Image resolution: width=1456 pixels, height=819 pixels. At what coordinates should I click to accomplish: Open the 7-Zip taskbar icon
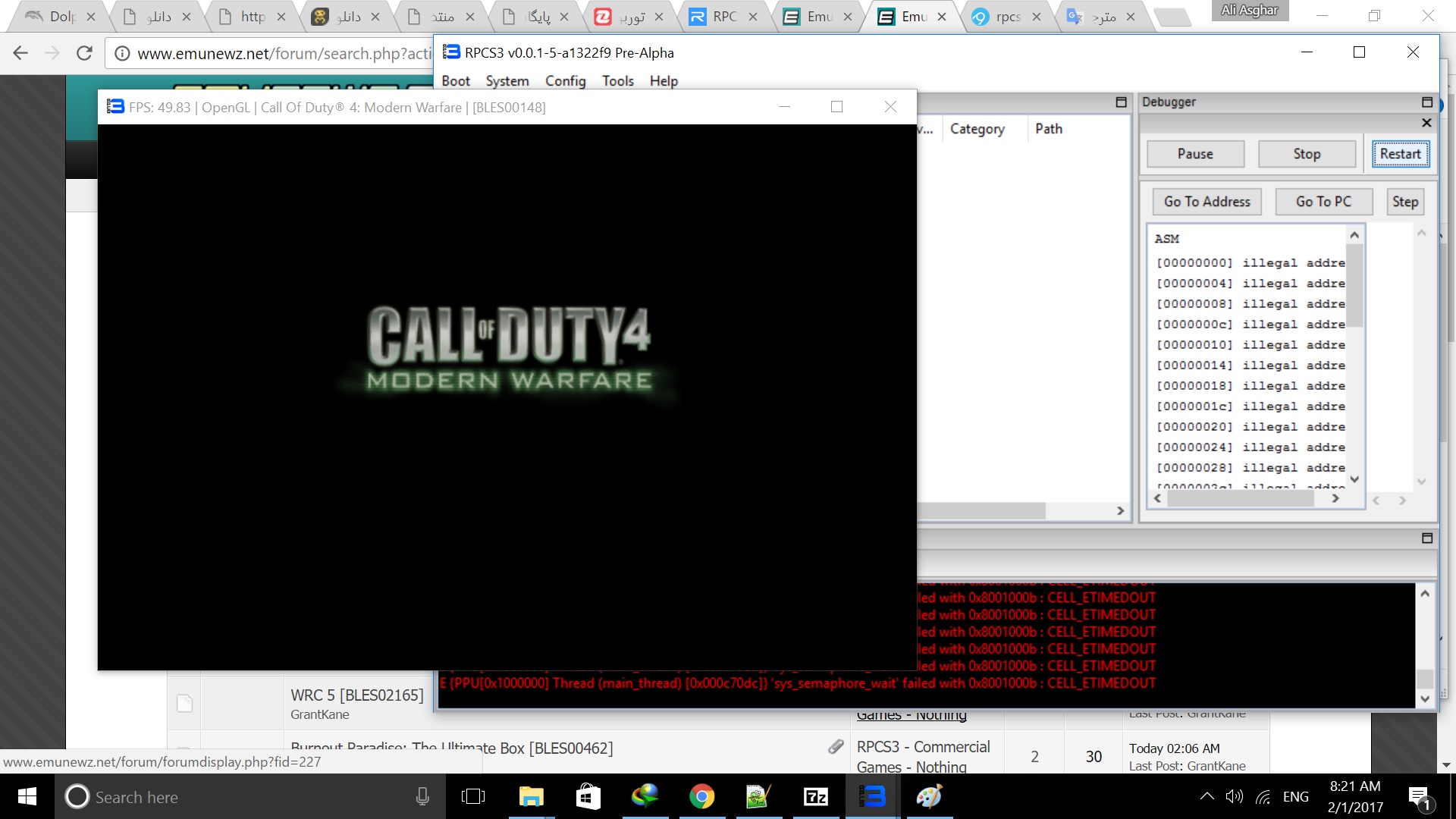click(x=815, y=797)
